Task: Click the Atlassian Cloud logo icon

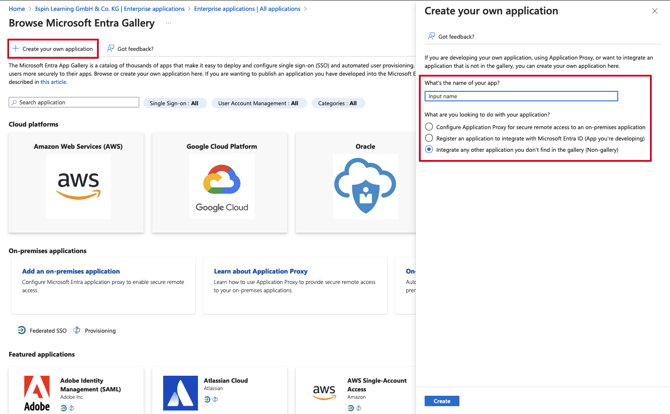Action: 180,393
